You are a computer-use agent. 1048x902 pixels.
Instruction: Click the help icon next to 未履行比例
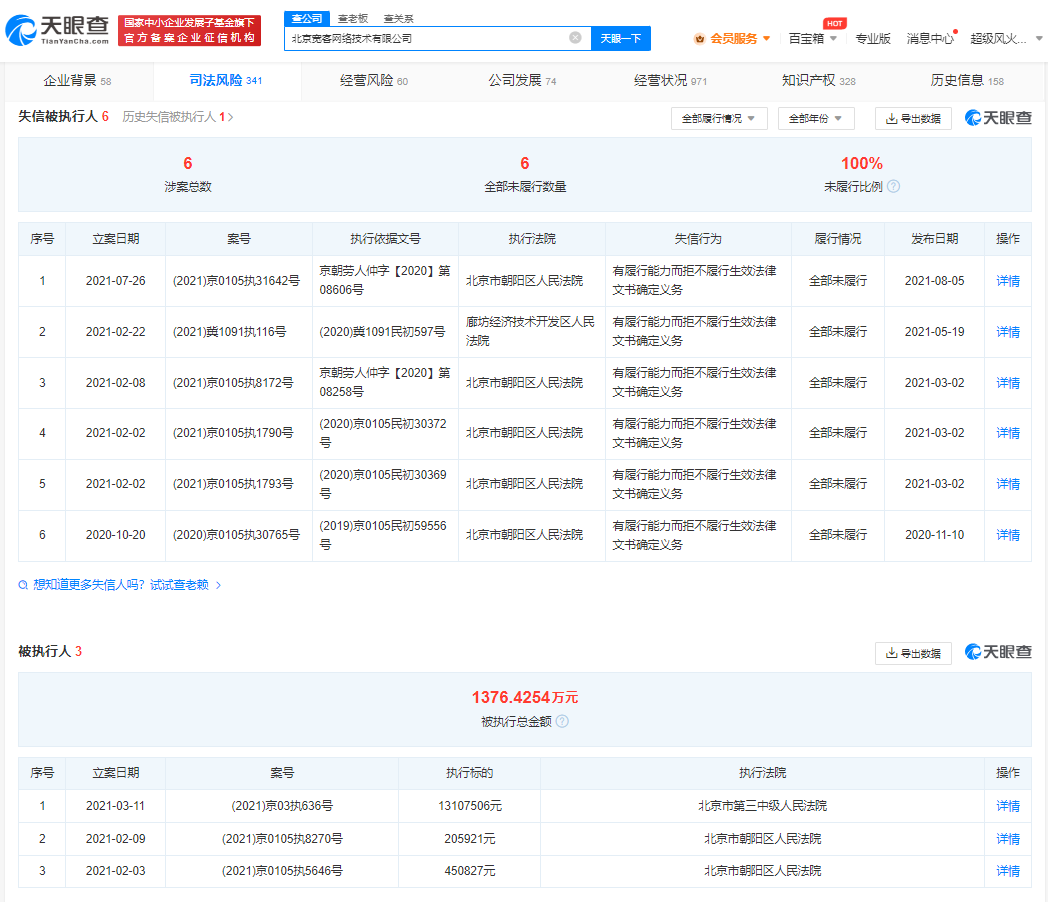click(x=894, y=186)
